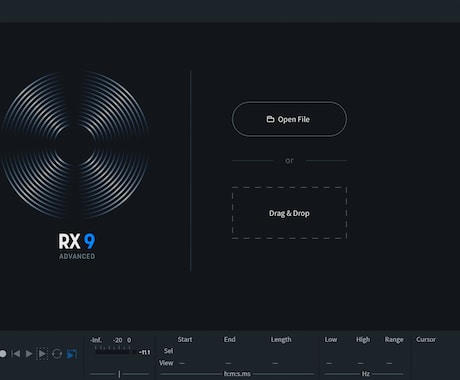460x380 pixels.
Task: Click the High frequency value field
Action: tap(361, 363)
